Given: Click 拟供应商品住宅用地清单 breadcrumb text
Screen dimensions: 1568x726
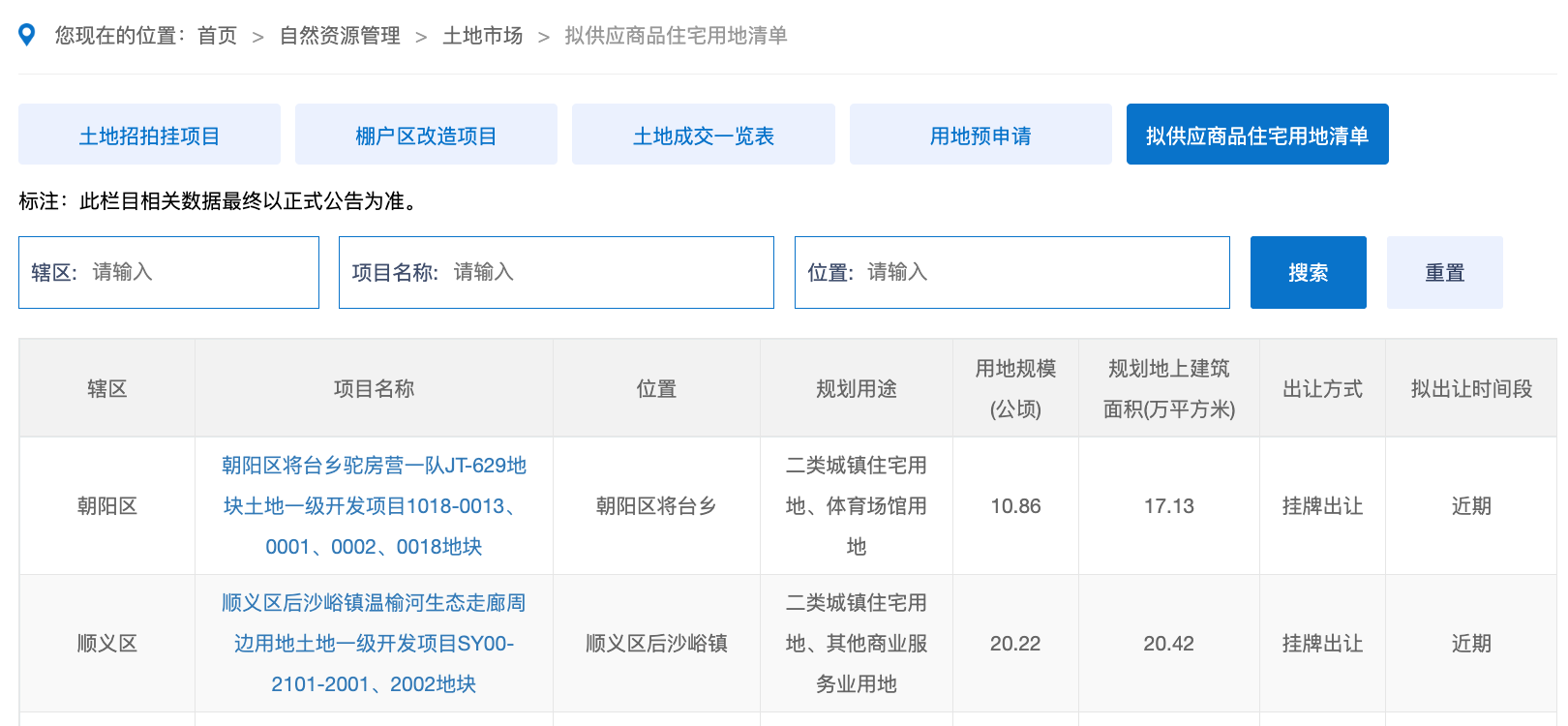Looking at the screenshot, I should coord(676,36).
